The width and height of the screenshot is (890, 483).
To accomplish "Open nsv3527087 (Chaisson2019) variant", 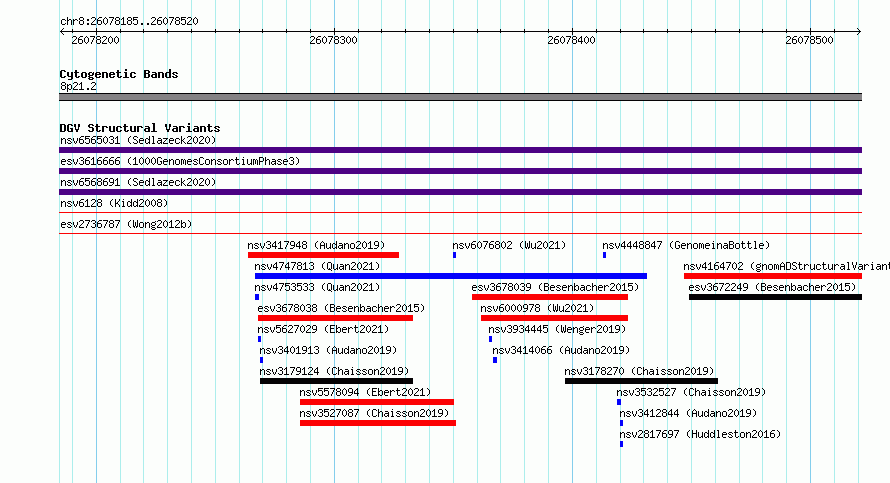I will 374,413.
